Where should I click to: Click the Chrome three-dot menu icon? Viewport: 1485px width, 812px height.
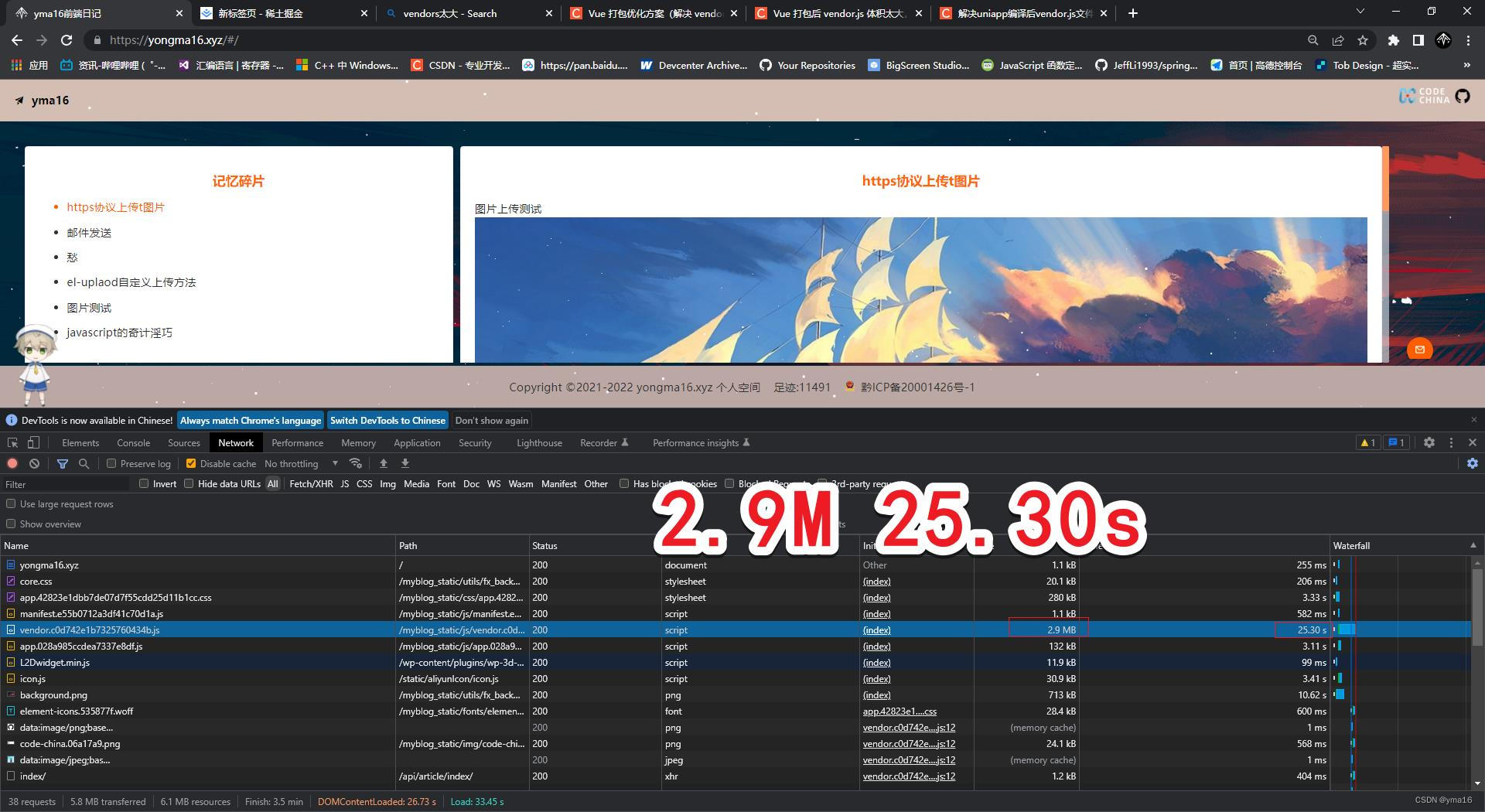point(1468,40)
